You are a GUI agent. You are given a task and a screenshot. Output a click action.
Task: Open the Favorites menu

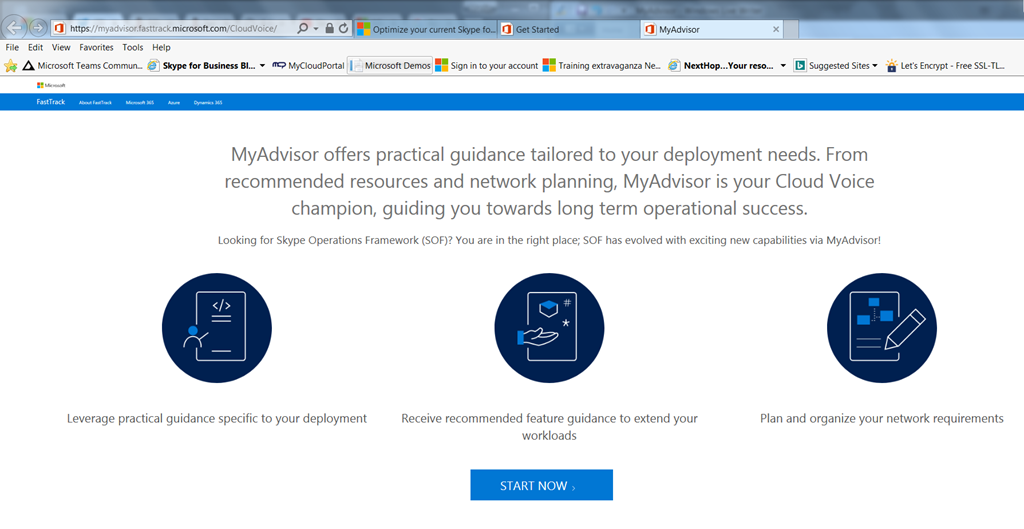point(96,47)
